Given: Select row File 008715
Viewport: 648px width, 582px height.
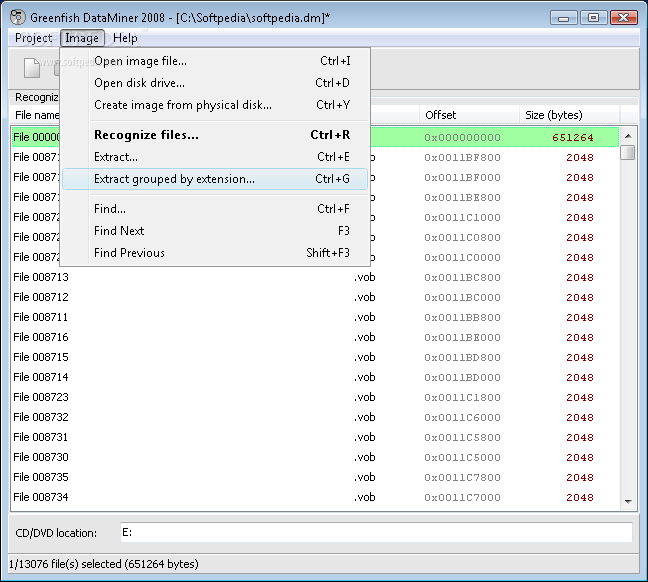Looking at the screenshot, I should click(315, 357).
